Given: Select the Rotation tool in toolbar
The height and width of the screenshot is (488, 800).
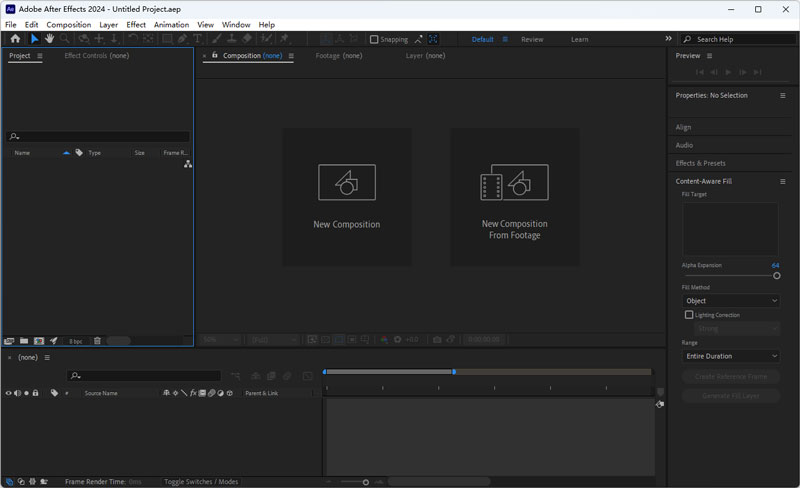Looking at the screenshot, I should (x=133, y=39).
